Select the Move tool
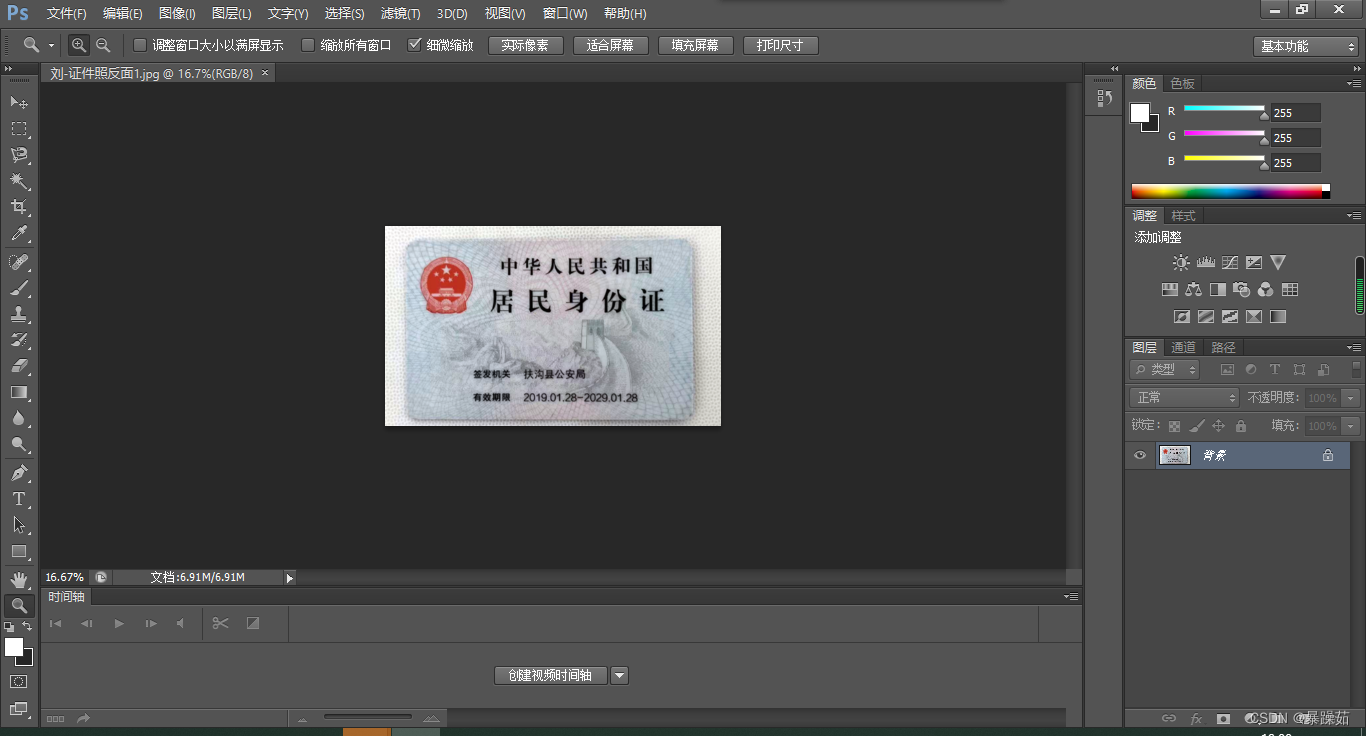 (19, 102)
